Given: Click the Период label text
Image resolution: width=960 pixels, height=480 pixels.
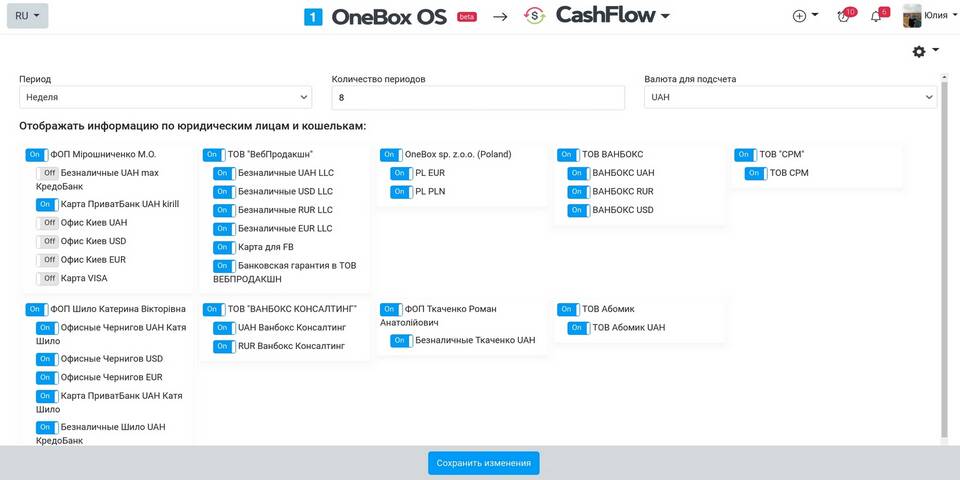Looking at the screenshot, I should tap(35, 79).
